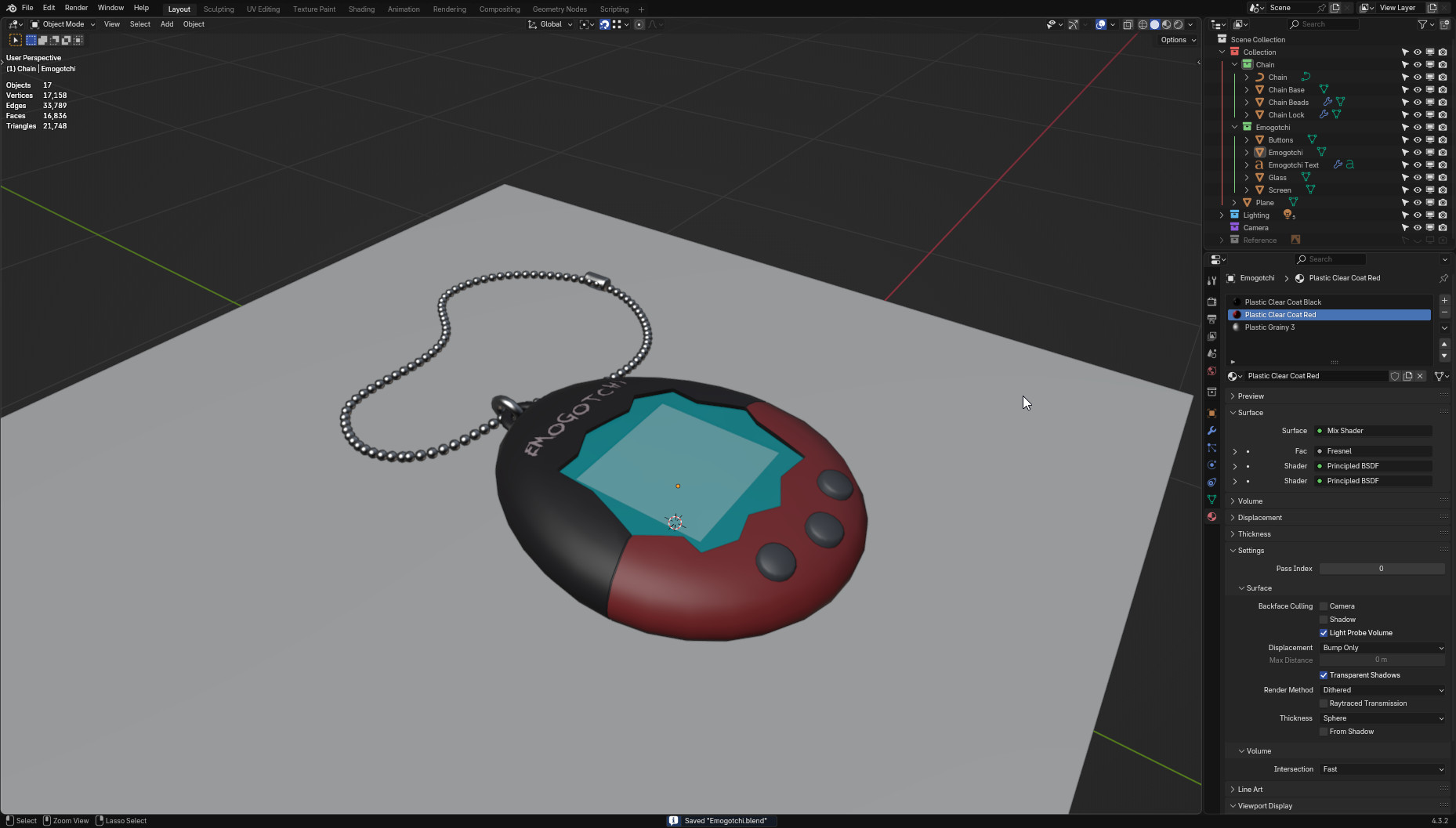Open the Tool properties tab
Screen dimensions: 1456x828
click(x=1212, y=280)
